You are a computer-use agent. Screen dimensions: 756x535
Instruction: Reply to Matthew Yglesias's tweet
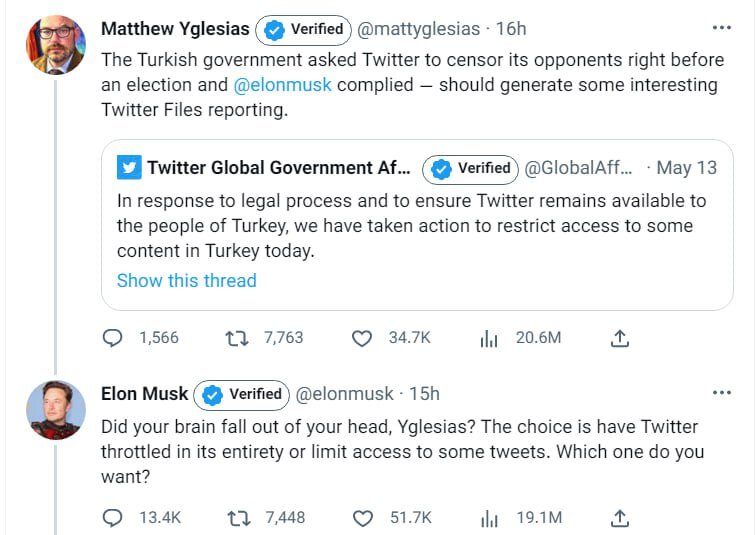(113, 338)
